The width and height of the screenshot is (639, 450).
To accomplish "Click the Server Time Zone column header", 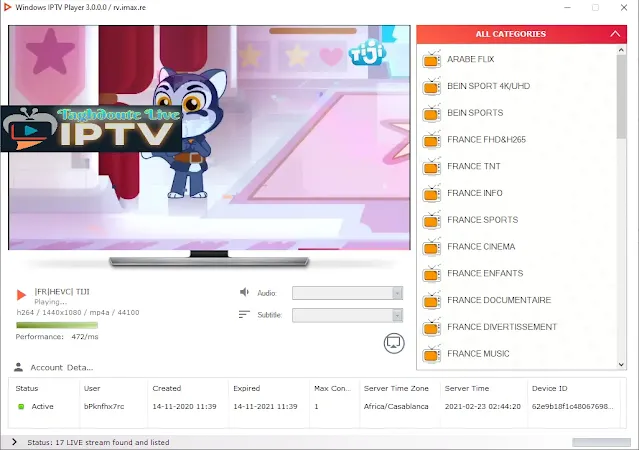I will click(396, 388).
